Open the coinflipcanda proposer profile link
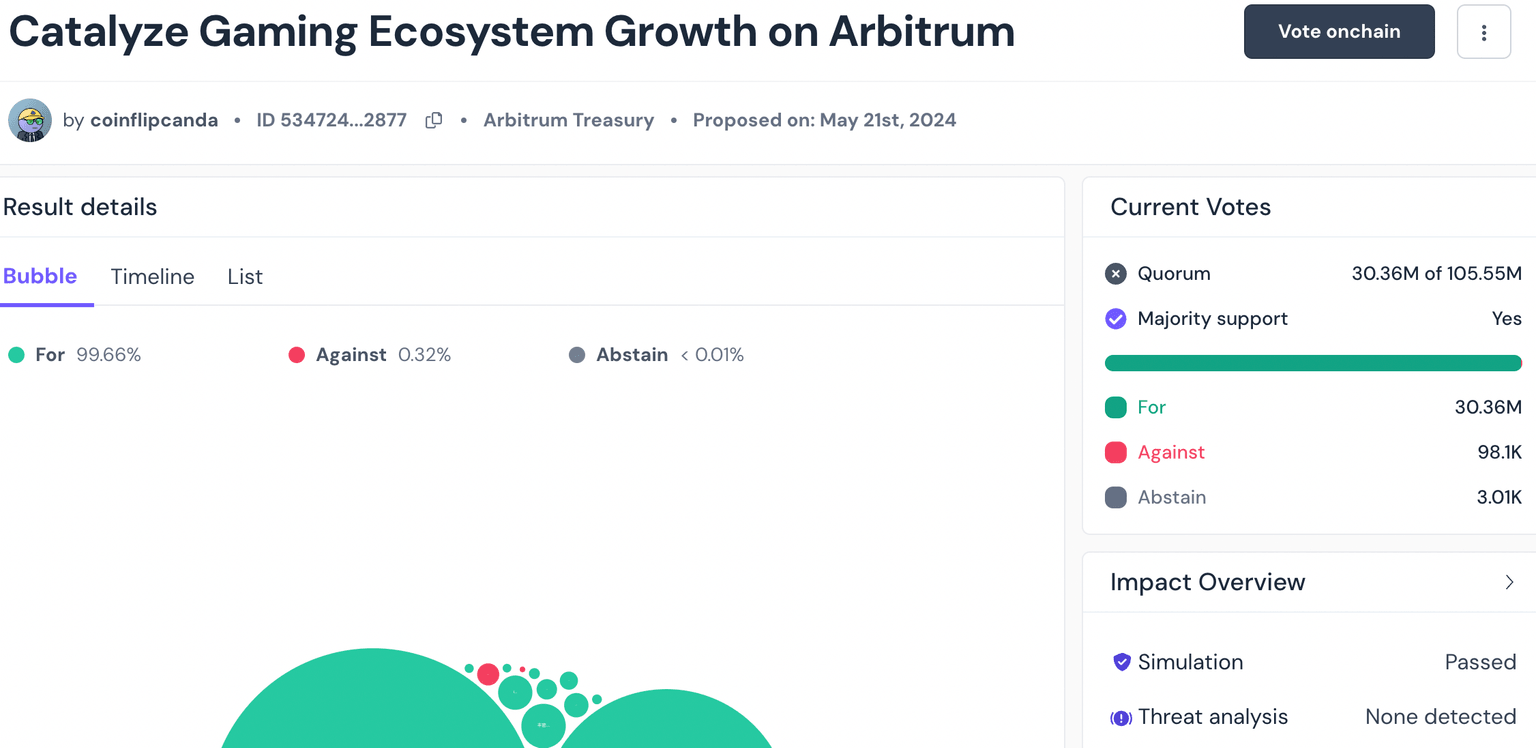The width and height of the screenshot is (1536, 748). click(154, 121)
